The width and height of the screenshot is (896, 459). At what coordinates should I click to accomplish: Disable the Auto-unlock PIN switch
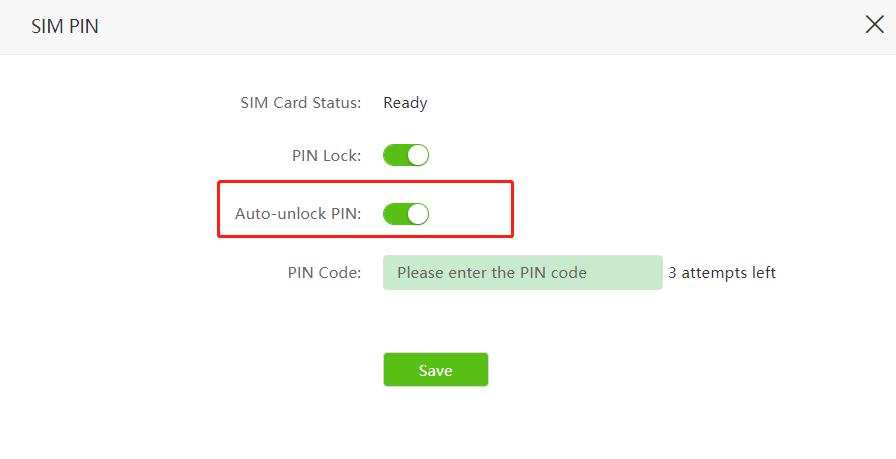(406, 213)
